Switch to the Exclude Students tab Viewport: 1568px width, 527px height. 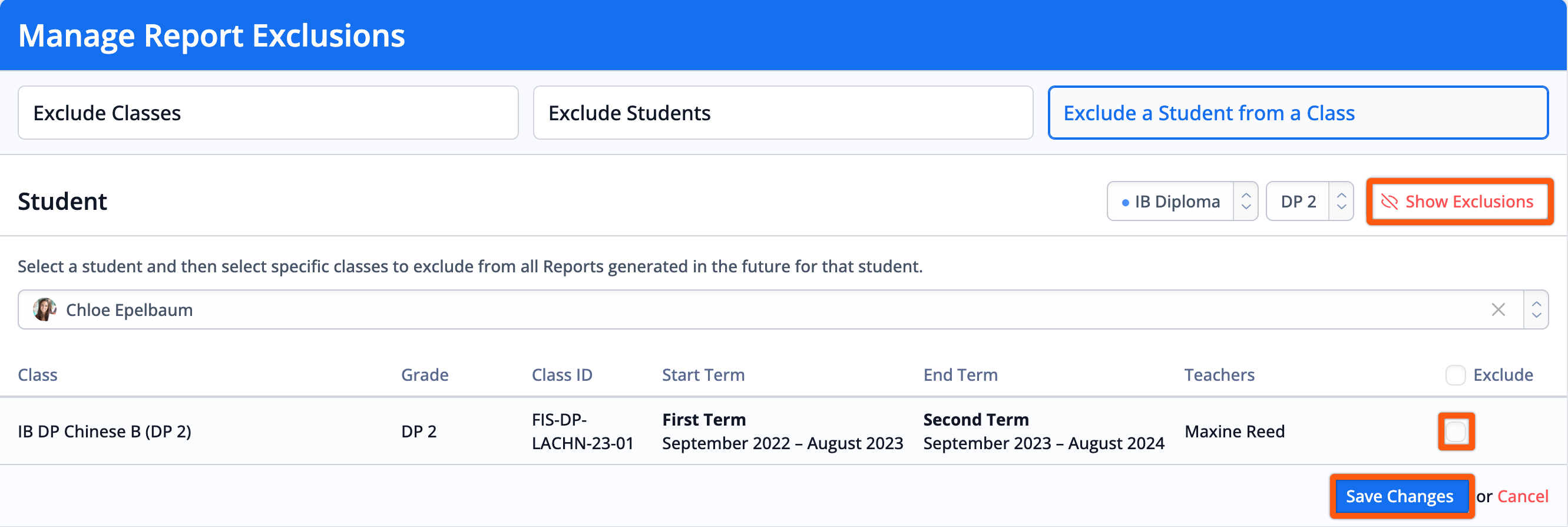tap(783, 113)
